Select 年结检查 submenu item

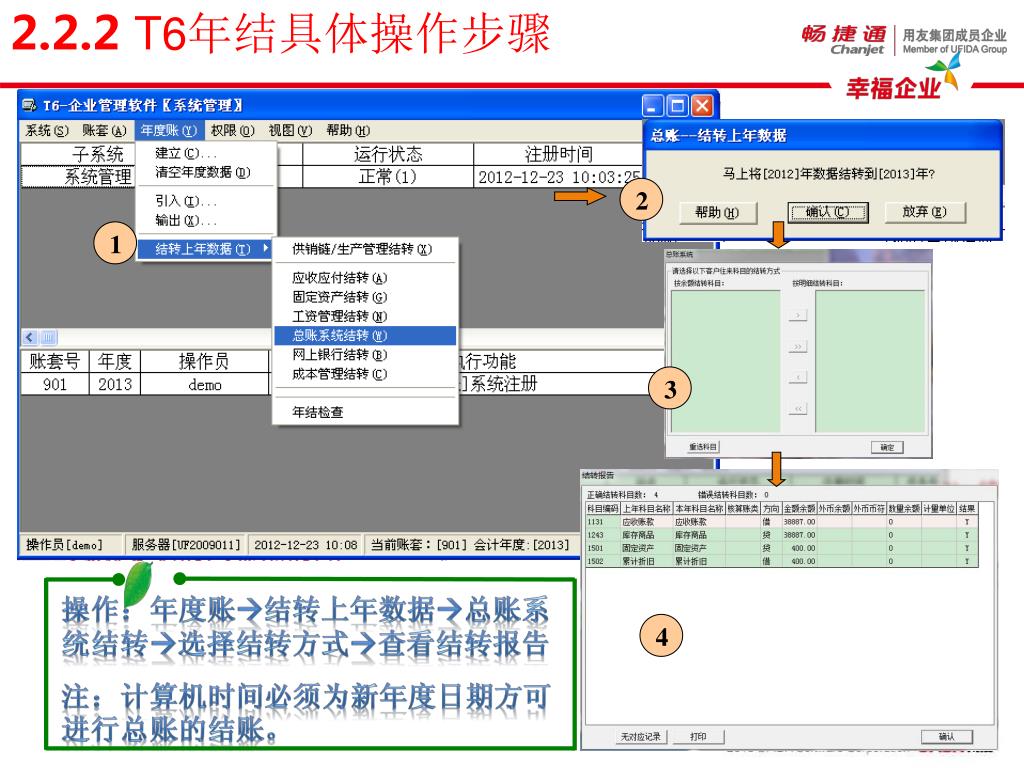tap(365, 412)
